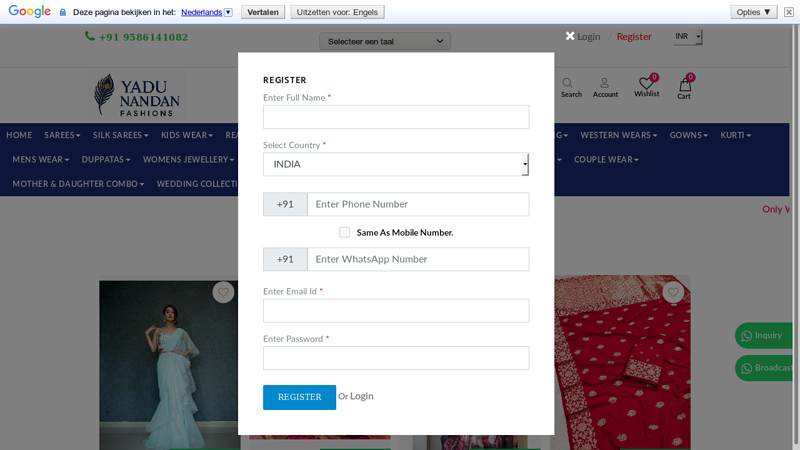Open the WhatsApp Broadcast button

tap(763, 368)
